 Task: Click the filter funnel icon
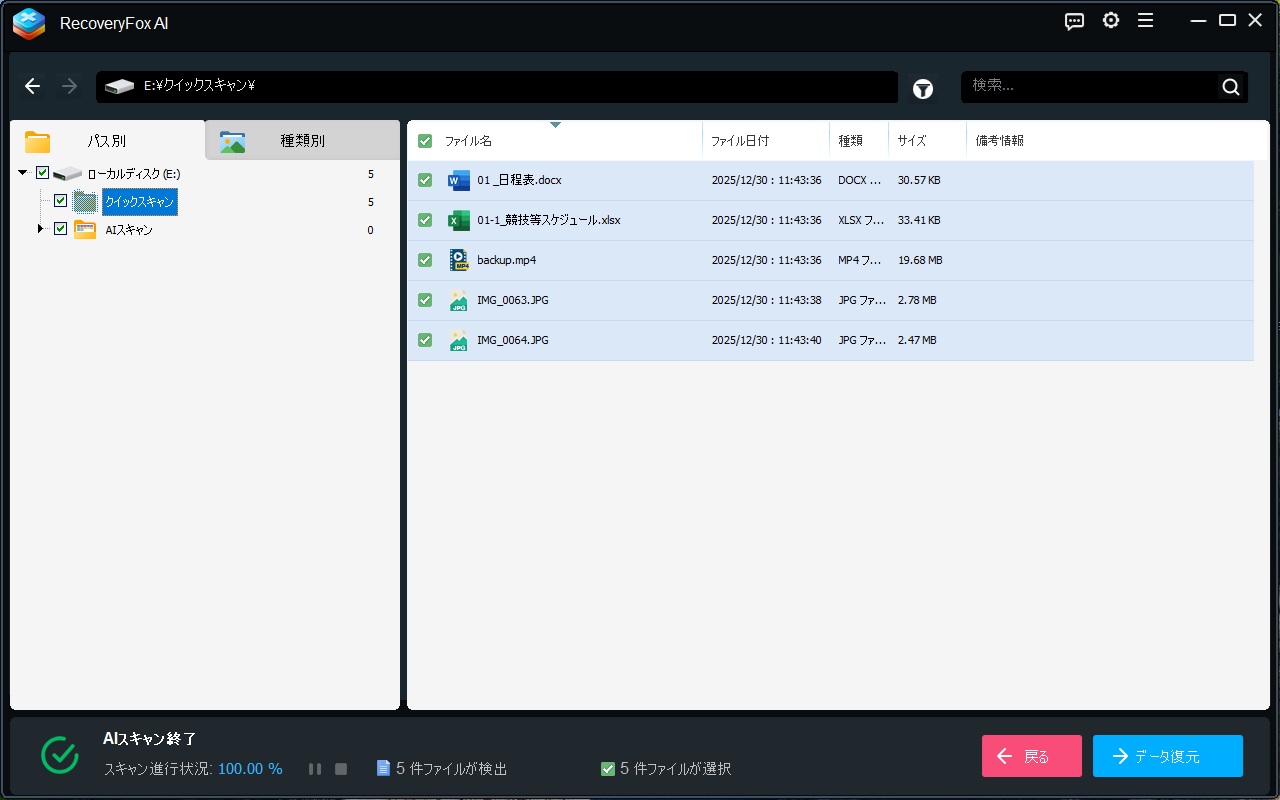(922, 89)
